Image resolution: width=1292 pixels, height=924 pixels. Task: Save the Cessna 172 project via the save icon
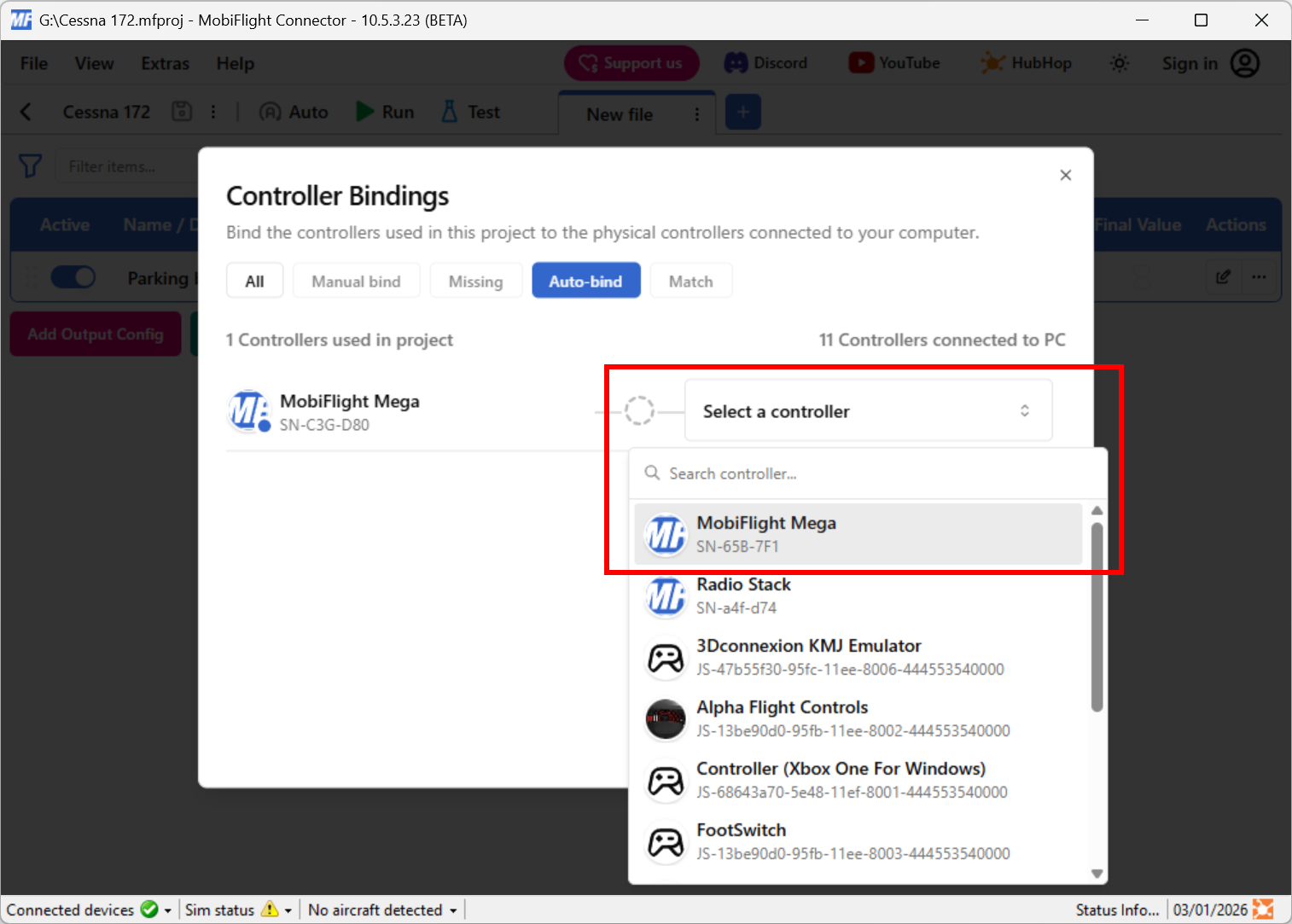[182, 111]
